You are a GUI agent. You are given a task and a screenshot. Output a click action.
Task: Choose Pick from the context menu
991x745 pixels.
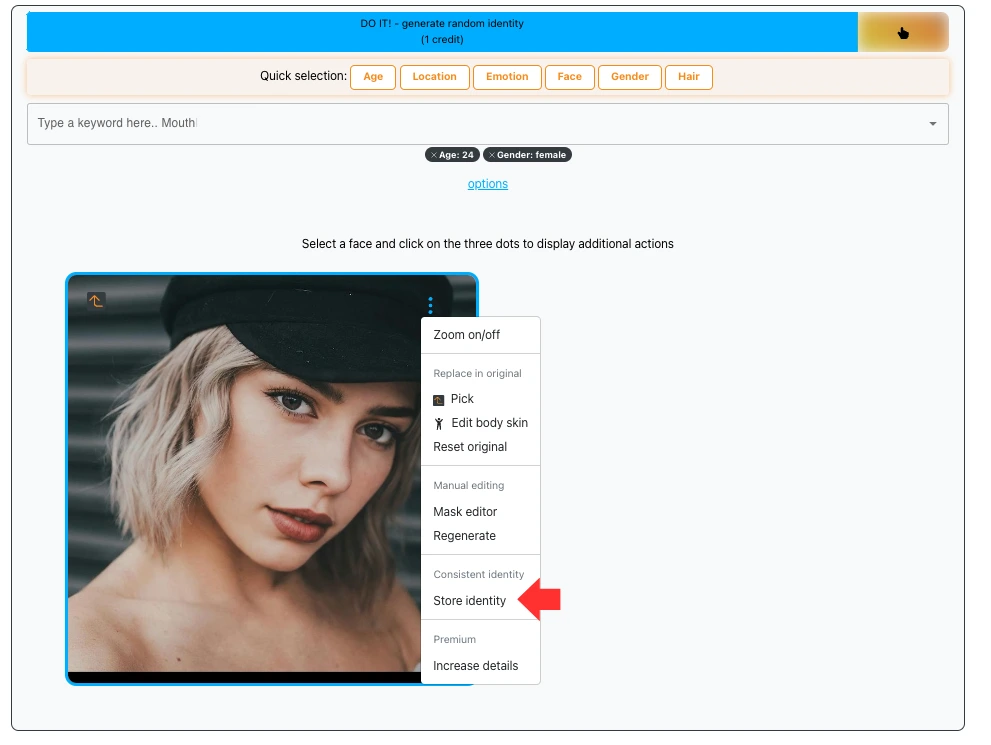click(x=461, y=399)
